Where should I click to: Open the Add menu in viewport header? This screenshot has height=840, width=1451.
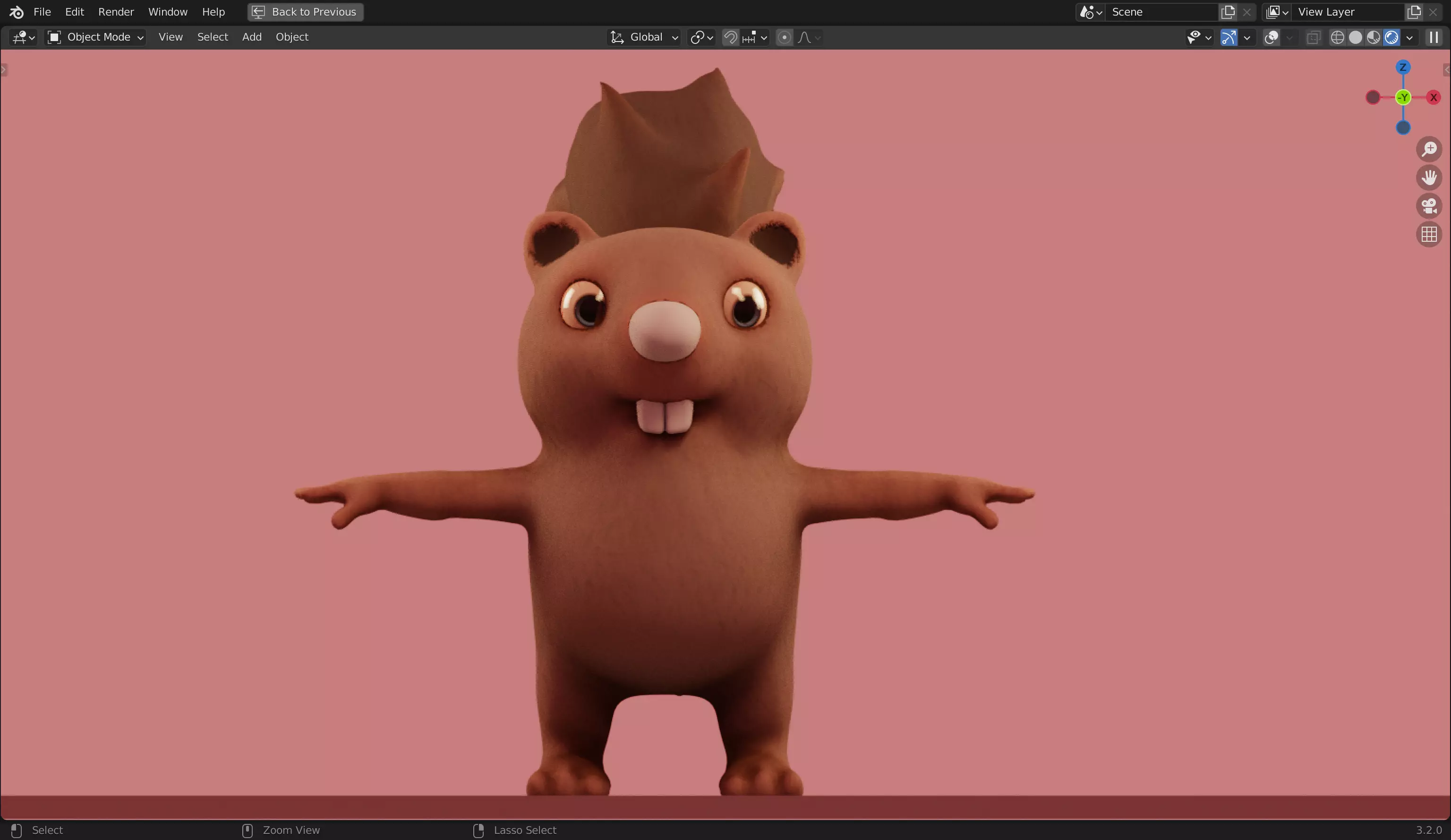point(252,37)
